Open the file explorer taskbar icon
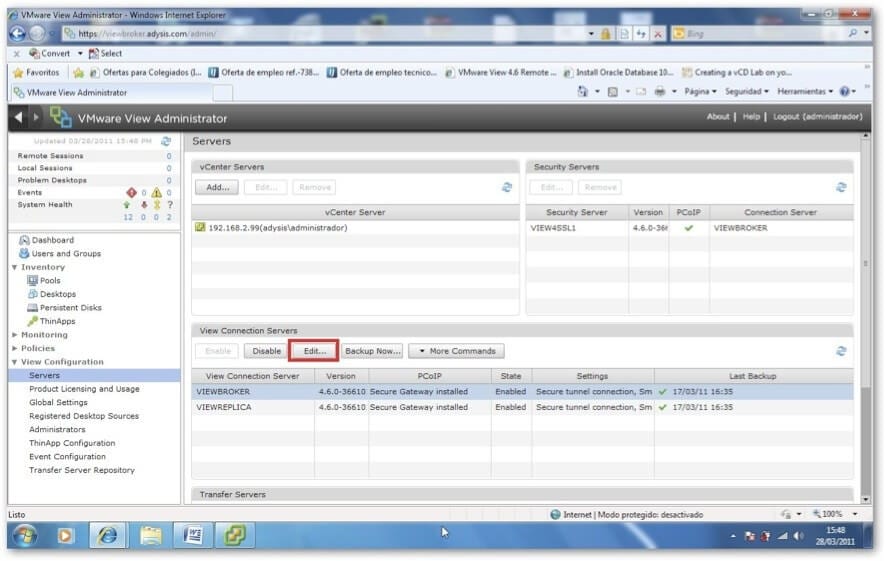The image size is (886, 561). (150, 535)
